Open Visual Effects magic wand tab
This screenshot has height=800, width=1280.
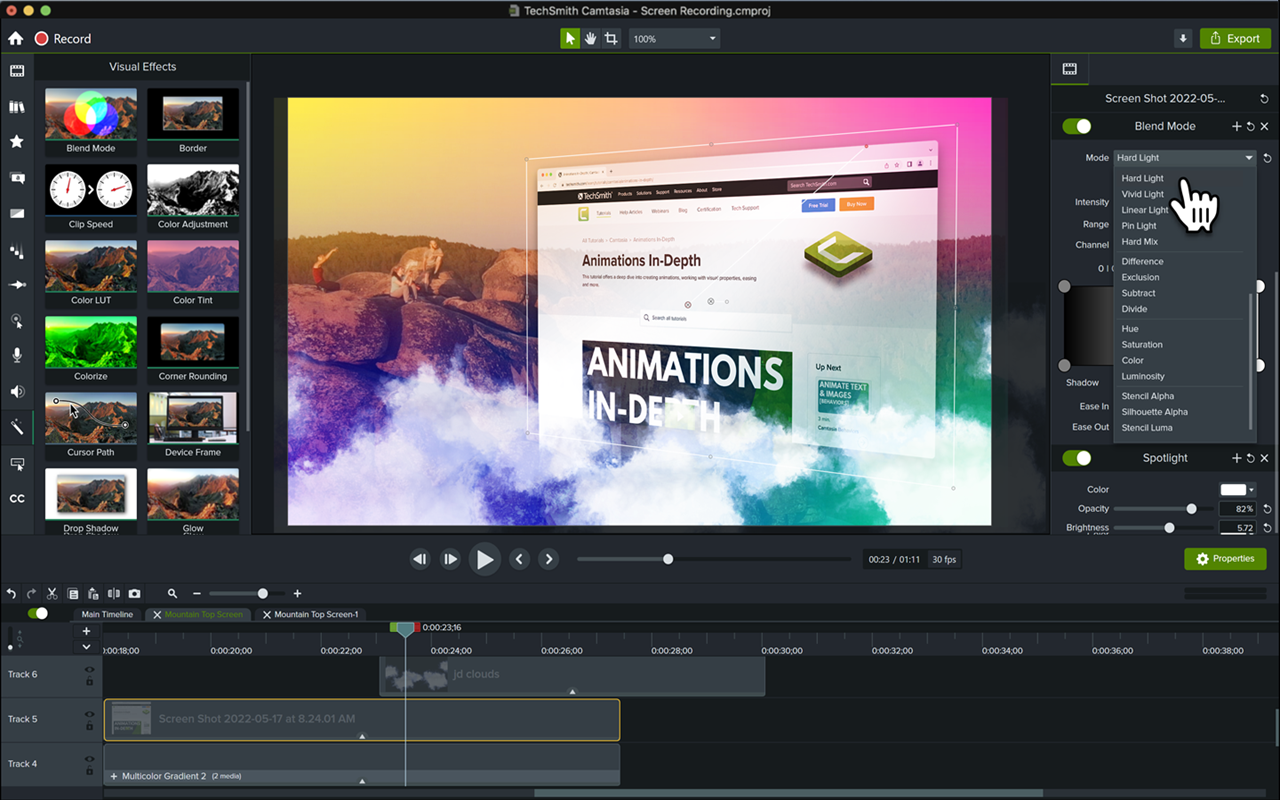click(x=17, y=427)
